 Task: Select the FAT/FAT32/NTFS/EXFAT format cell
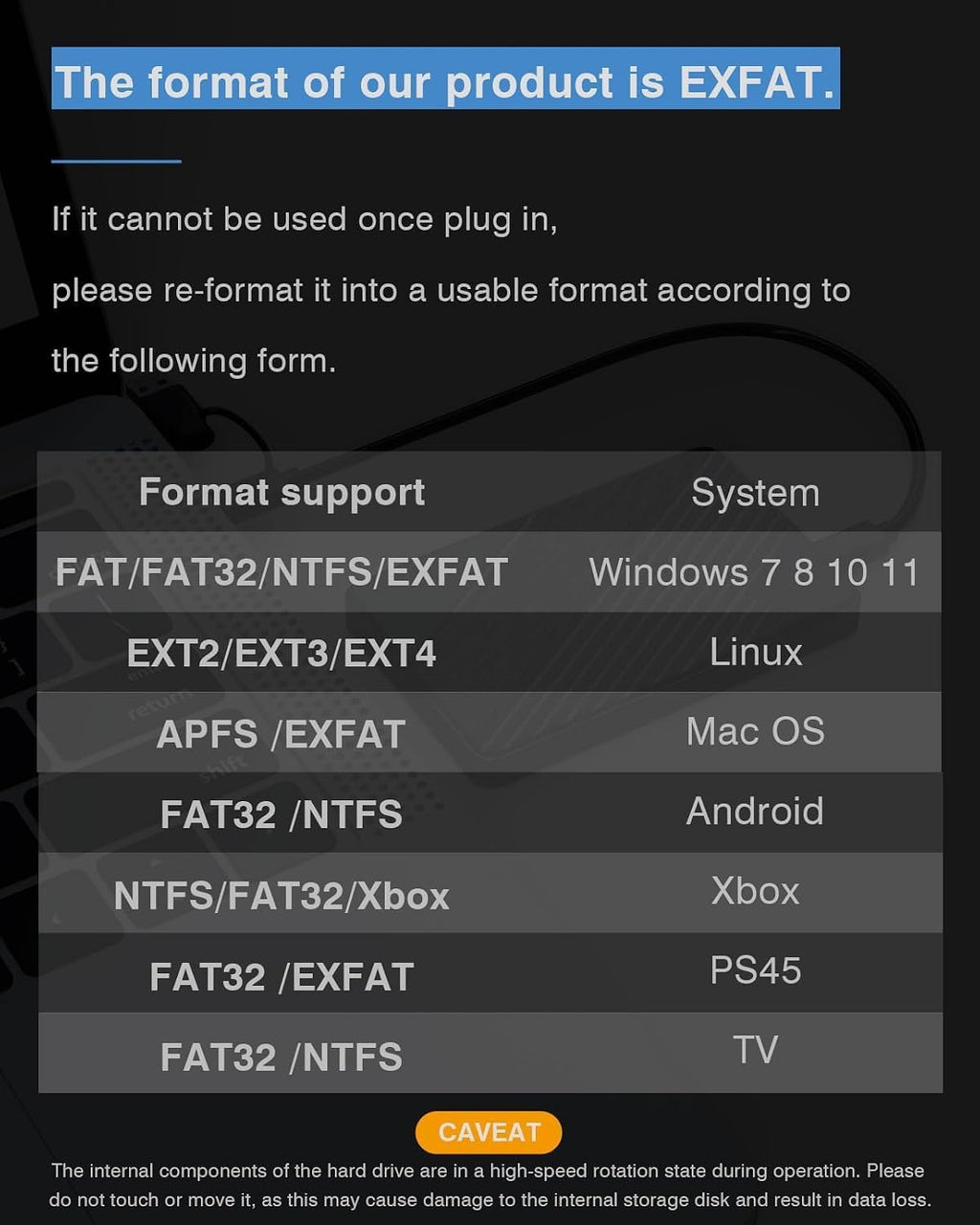pyautogui.click(x=281, y=572)
